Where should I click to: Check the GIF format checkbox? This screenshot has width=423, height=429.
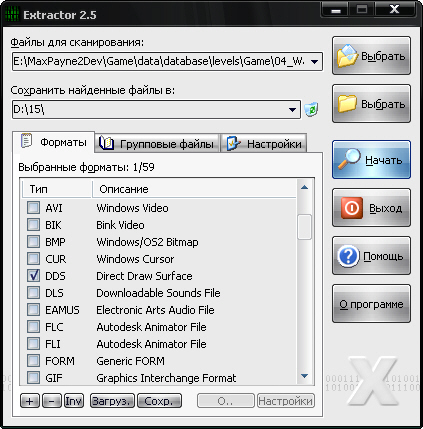33,378
